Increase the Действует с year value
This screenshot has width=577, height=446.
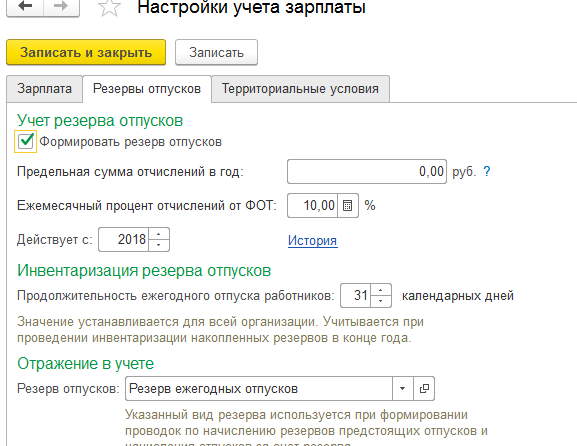coord(159,234)
